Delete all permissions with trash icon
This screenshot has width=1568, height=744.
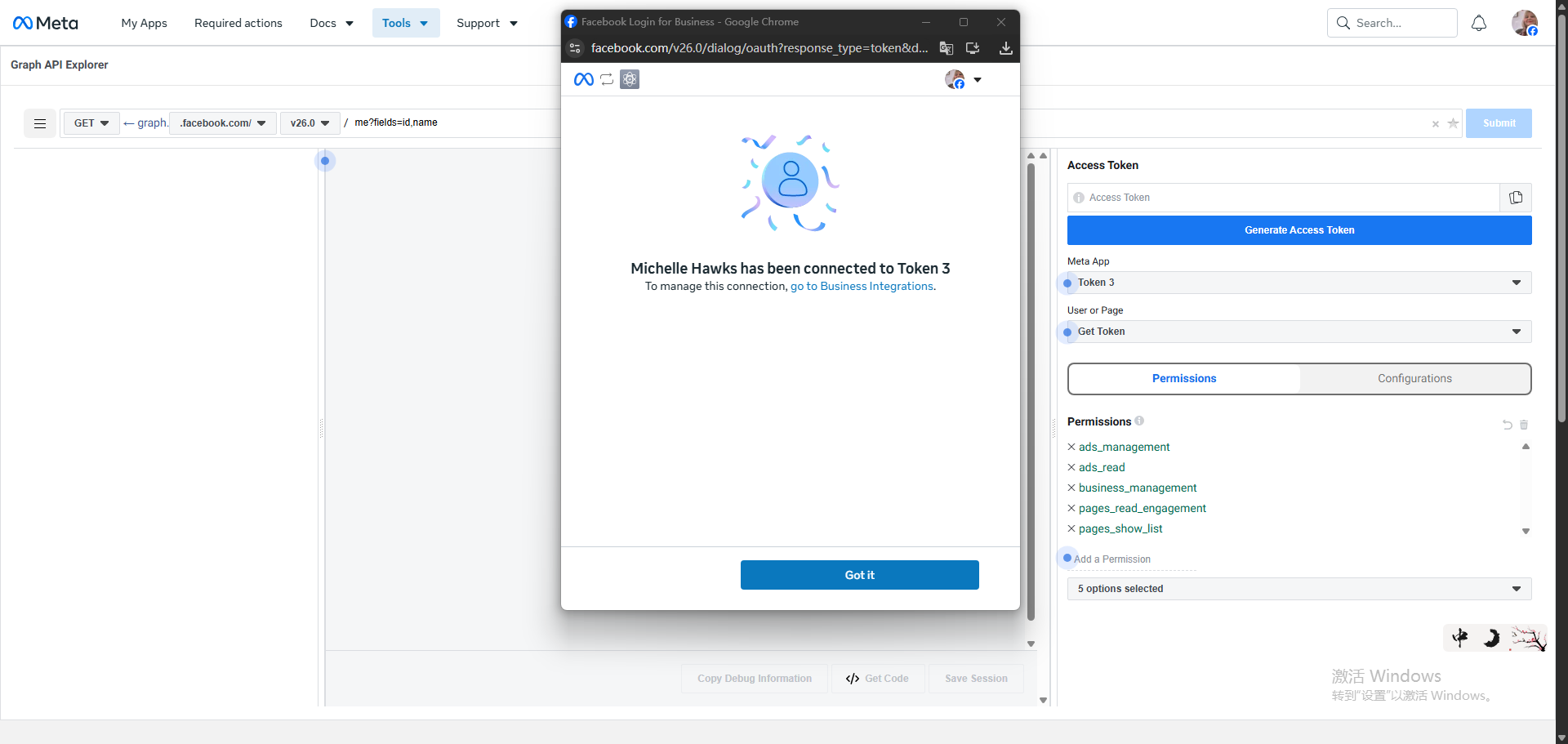coord(1524,425)
